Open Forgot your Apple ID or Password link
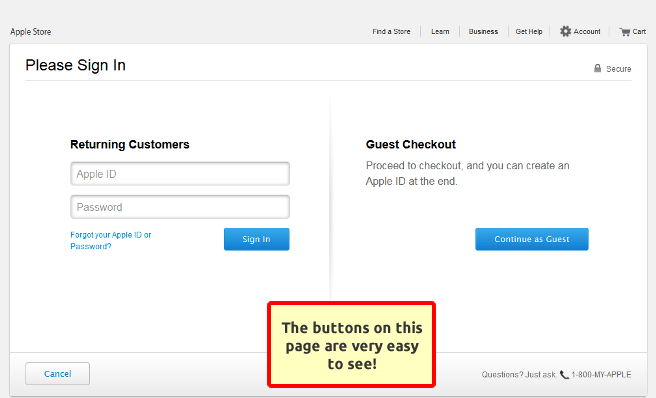This screenshot has height=398, width=656. point(111,241)
